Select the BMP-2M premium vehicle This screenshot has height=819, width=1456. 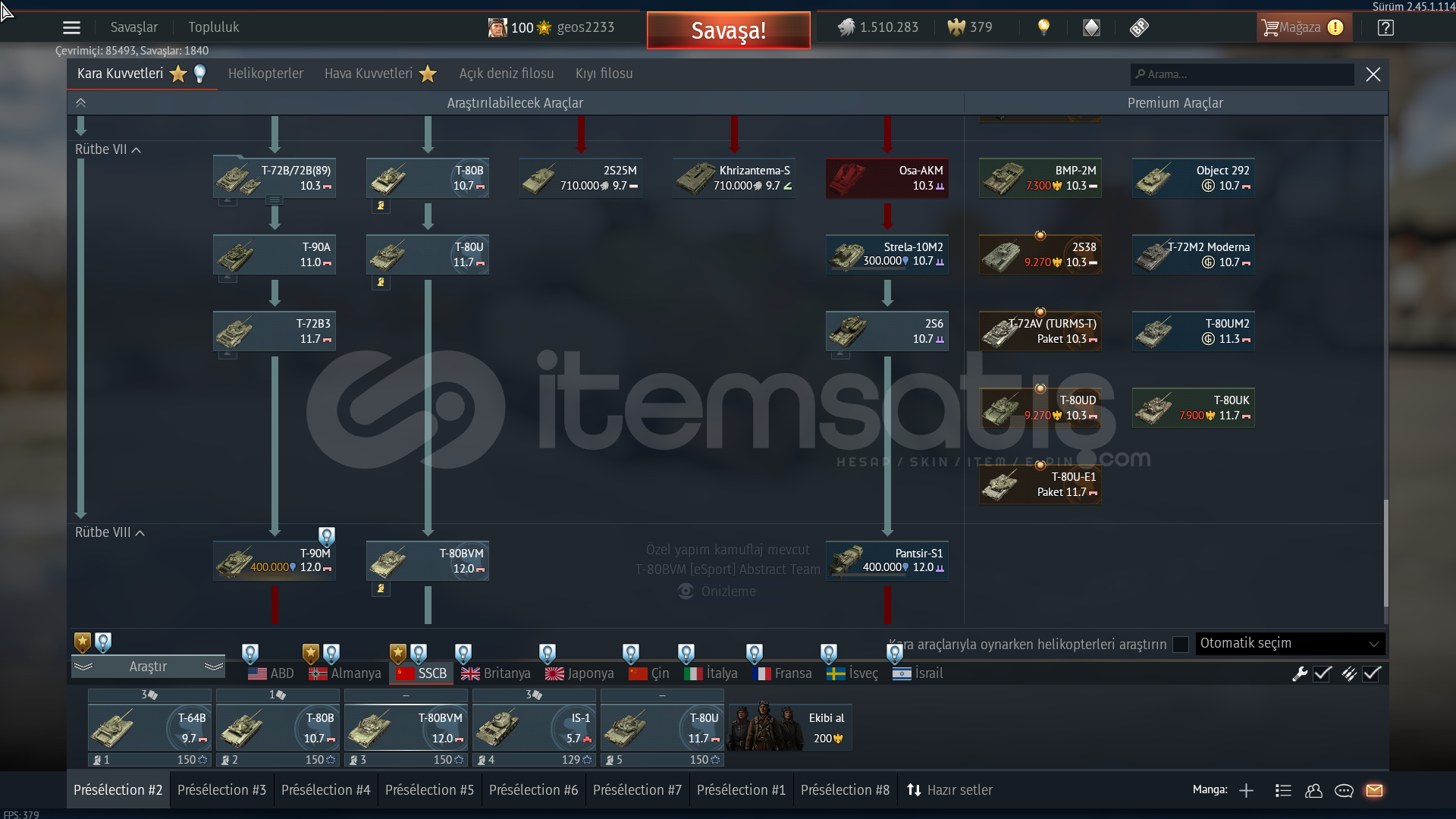click(1040, 178)
